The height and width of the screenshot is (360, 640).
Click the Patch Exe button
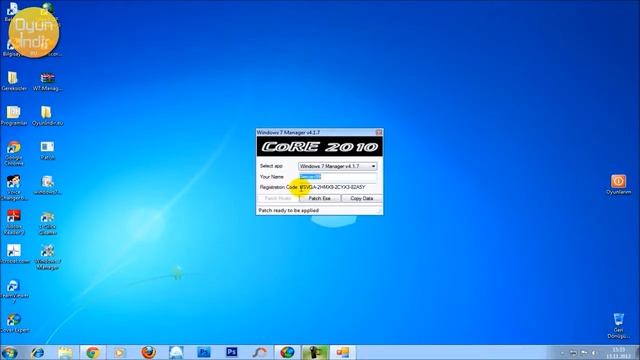[320, 198]
